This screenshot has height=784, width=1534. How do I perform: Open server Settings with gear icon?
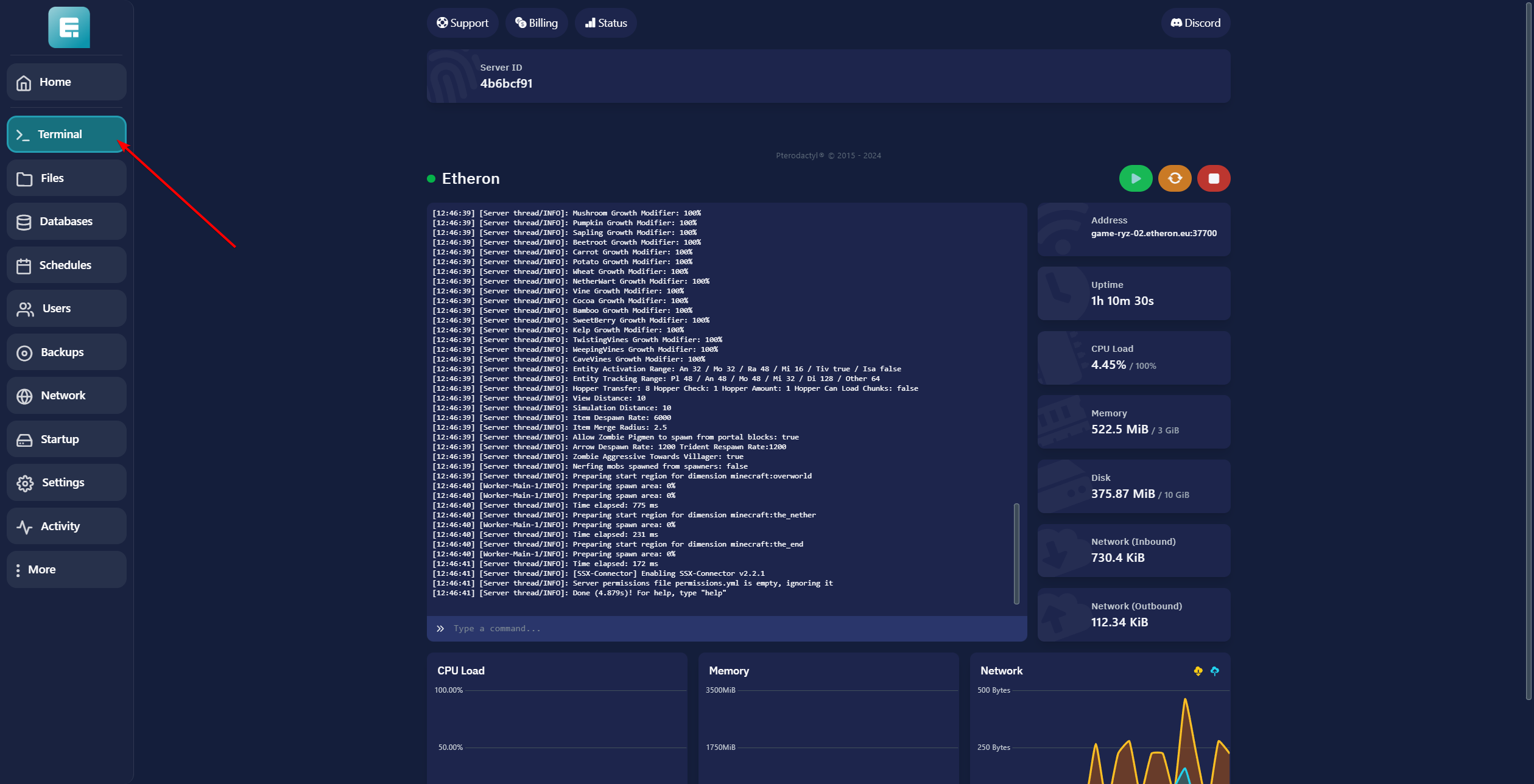click(x=66, y=483)
